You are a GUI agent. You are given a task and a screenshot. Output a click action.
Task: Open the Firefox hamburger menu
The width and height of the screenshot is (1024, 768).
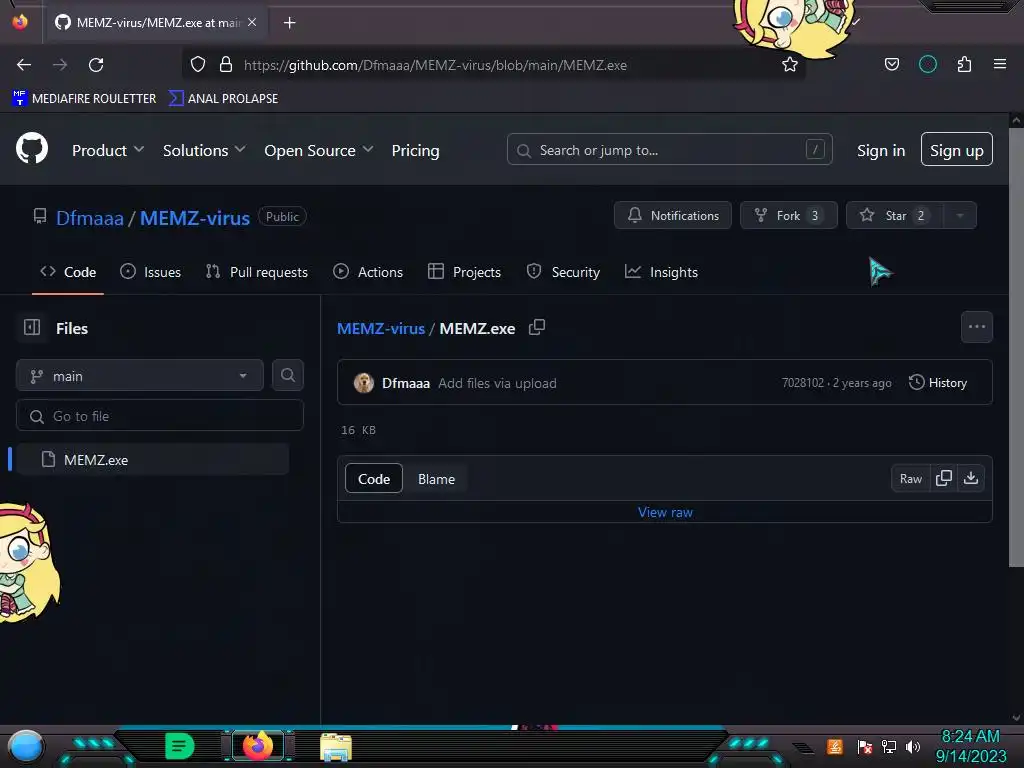pos(999,64)
